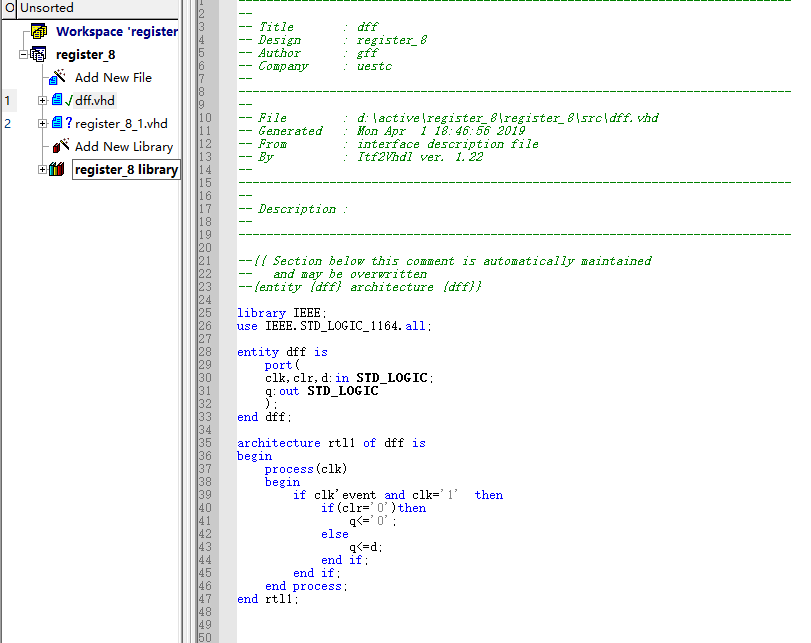Click the 'architecture' keyword in the code
Screen dimensions: 811x643
tap(279, 443)
